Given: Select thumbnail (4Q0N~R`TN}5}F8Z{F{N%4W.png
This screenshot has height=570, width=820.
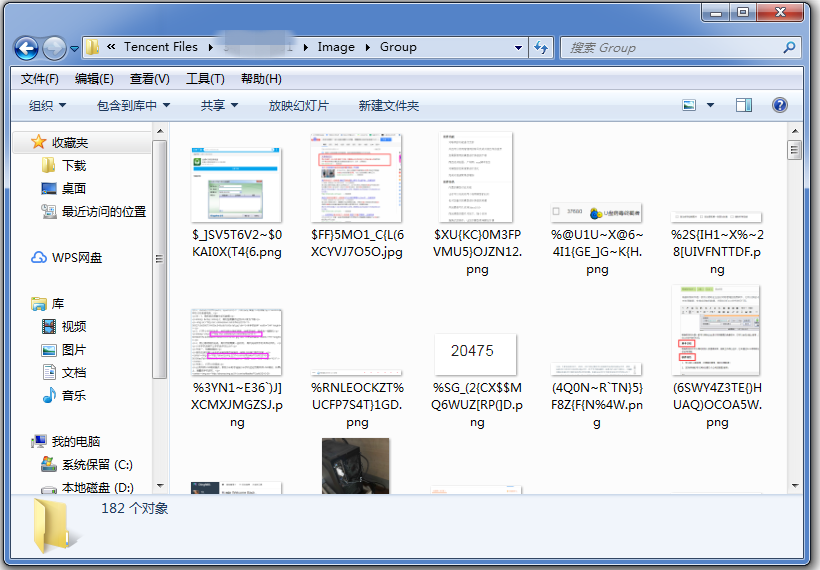Looking at the screenshot, I should pyautogui.click(x=596, y=369).
